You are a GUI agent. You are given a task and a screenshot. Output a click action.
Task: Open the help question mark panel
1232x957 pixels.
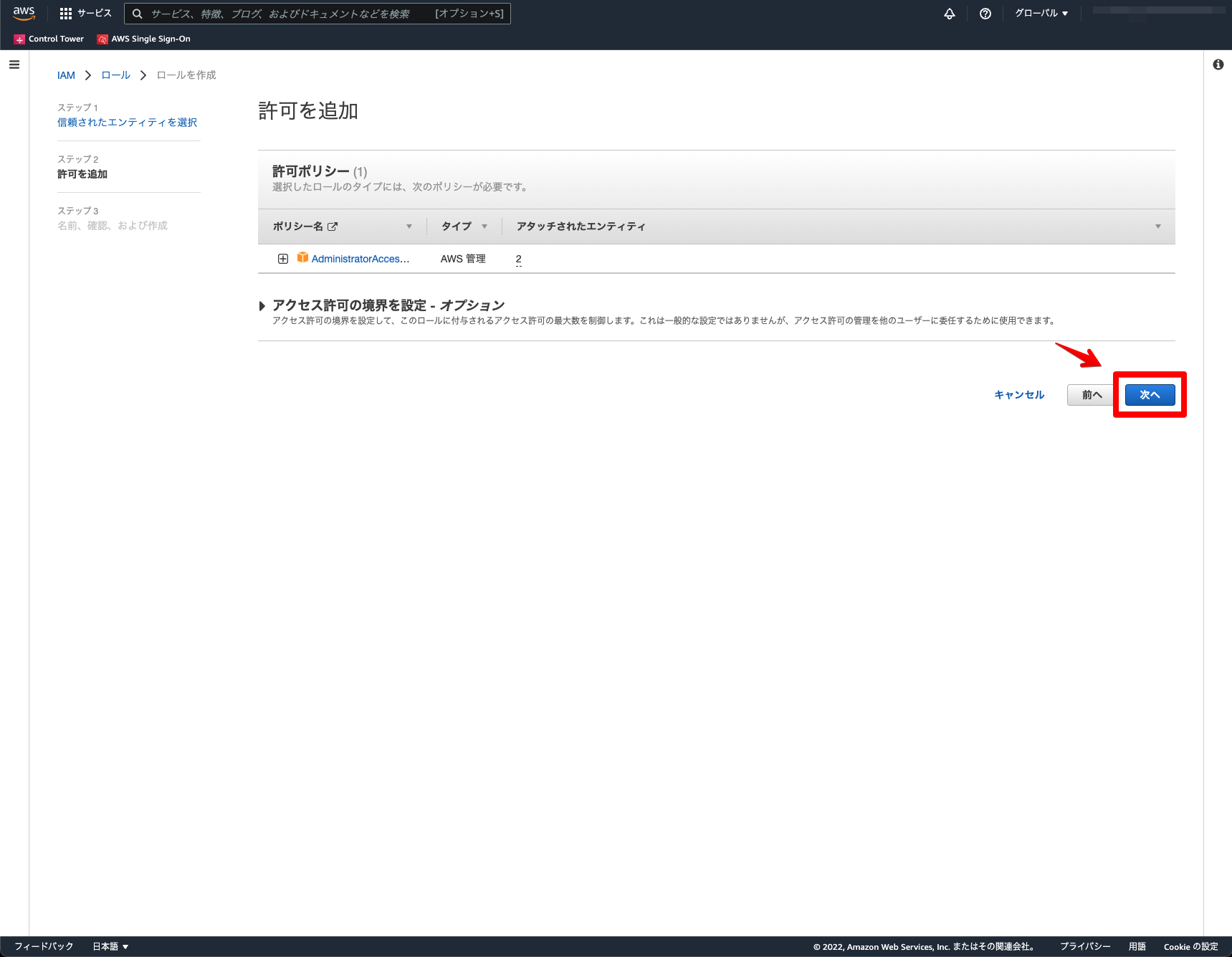(x=985, y=13)
